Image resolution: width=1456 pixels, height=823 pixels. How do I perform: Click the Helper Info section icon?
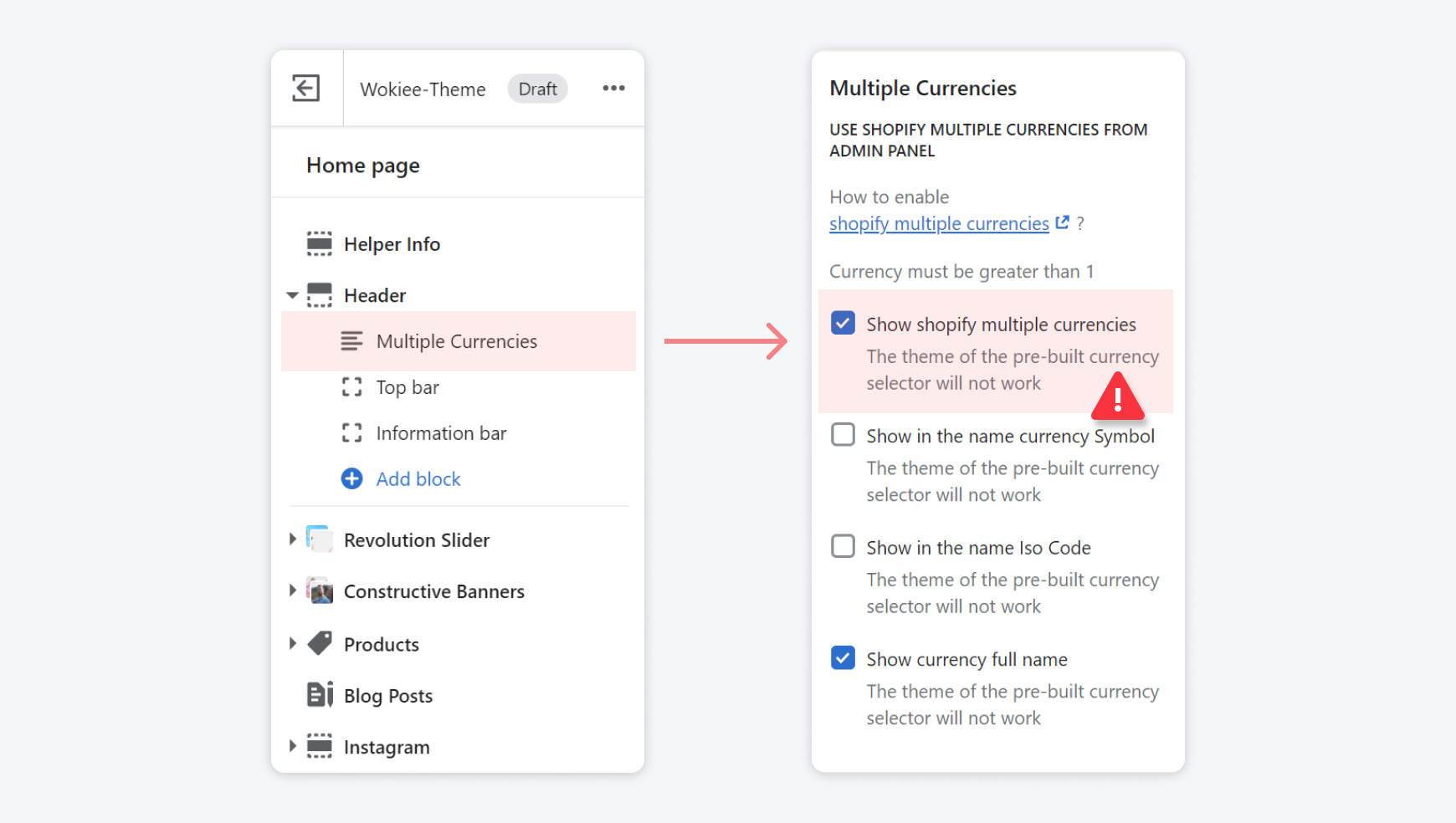(320, 243)
